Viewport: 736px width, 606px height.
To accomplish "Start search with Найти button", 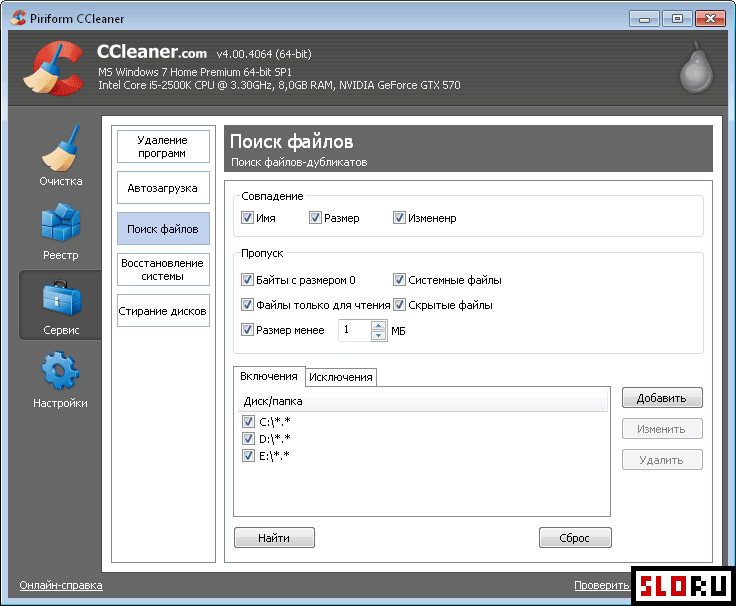I will tap(275, 537).
